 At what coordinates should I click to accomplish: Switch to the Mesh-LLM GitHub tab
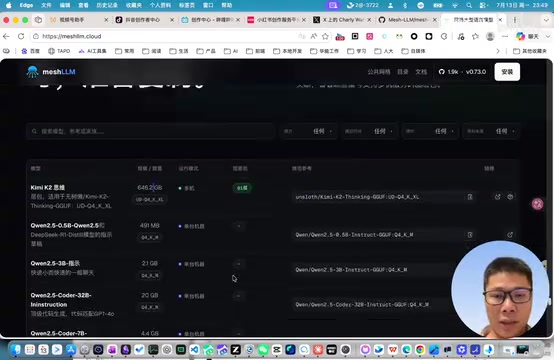coord(406,20)
